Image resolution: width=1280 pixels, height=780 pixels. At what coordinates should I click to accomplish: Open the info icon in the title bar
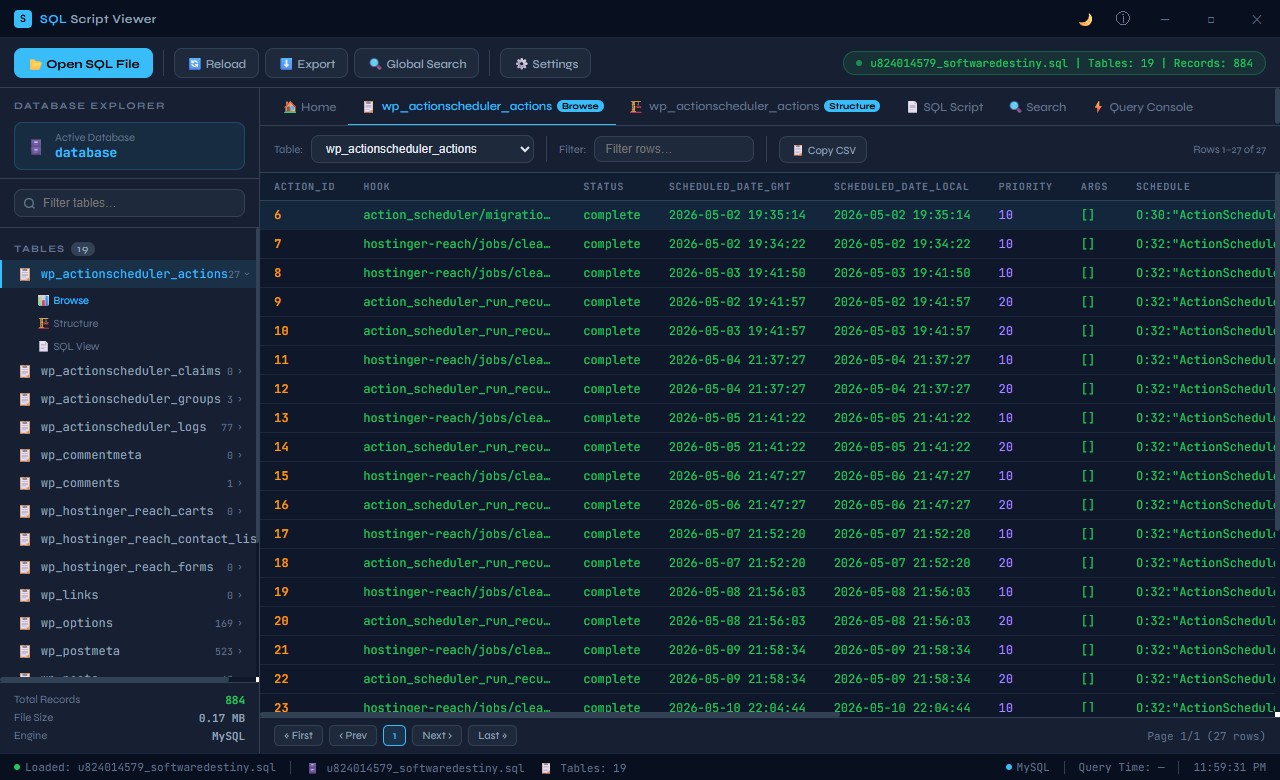[x=1123, y=19]
